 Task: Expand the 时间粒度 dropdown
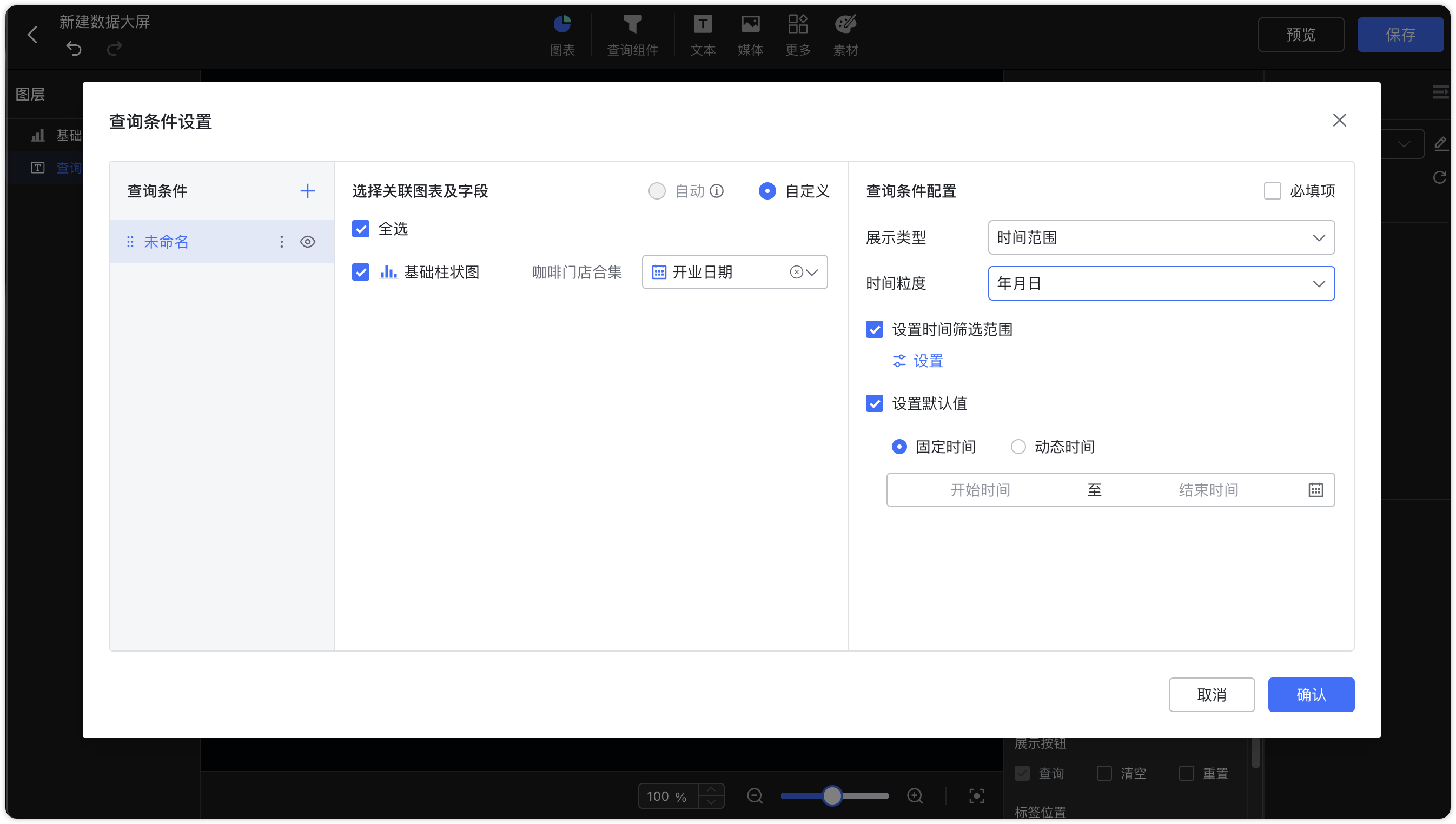[x=1160, y=283]
